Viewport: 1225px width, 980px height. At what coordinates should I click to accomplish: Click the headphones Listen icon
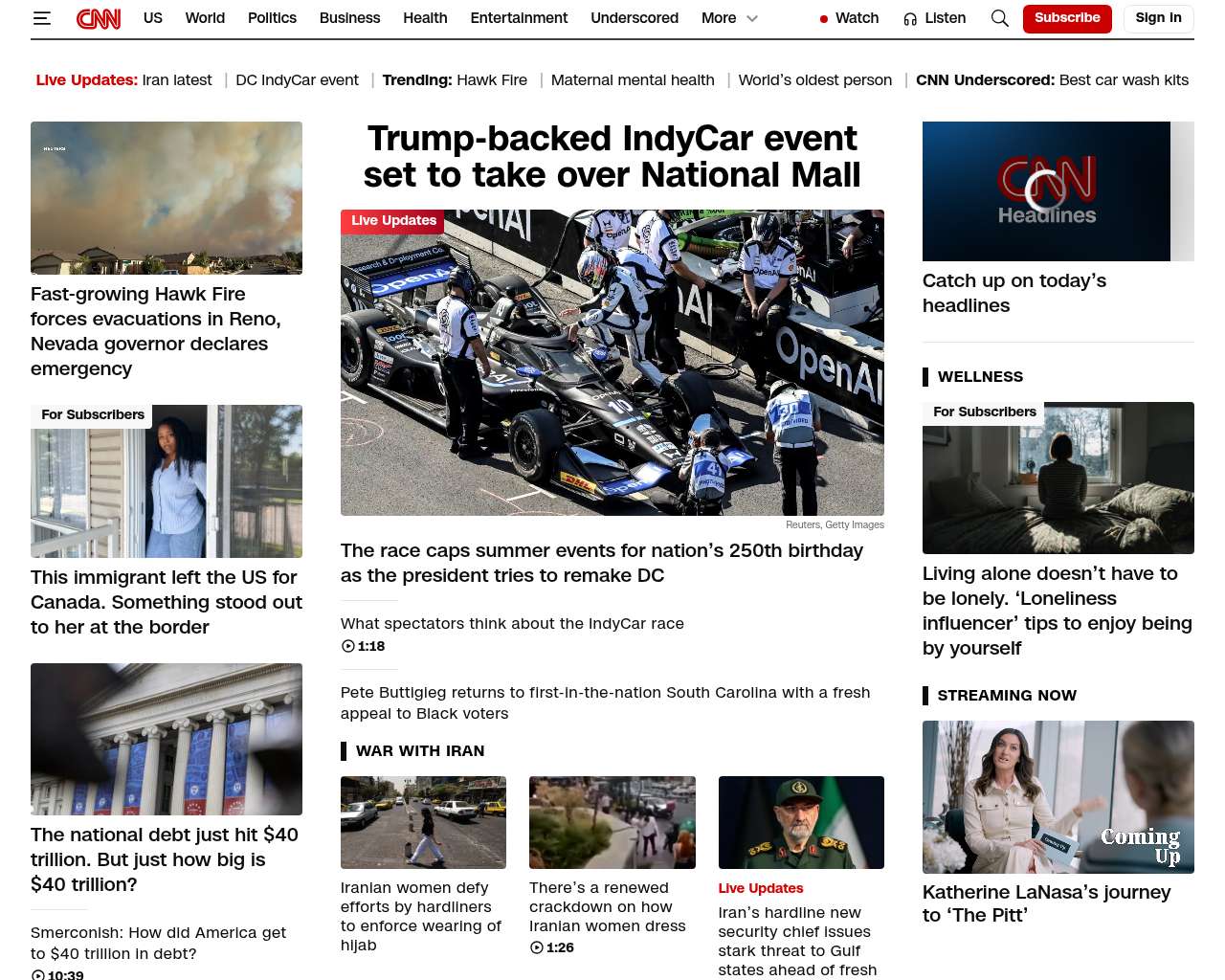tap(910, 19)
